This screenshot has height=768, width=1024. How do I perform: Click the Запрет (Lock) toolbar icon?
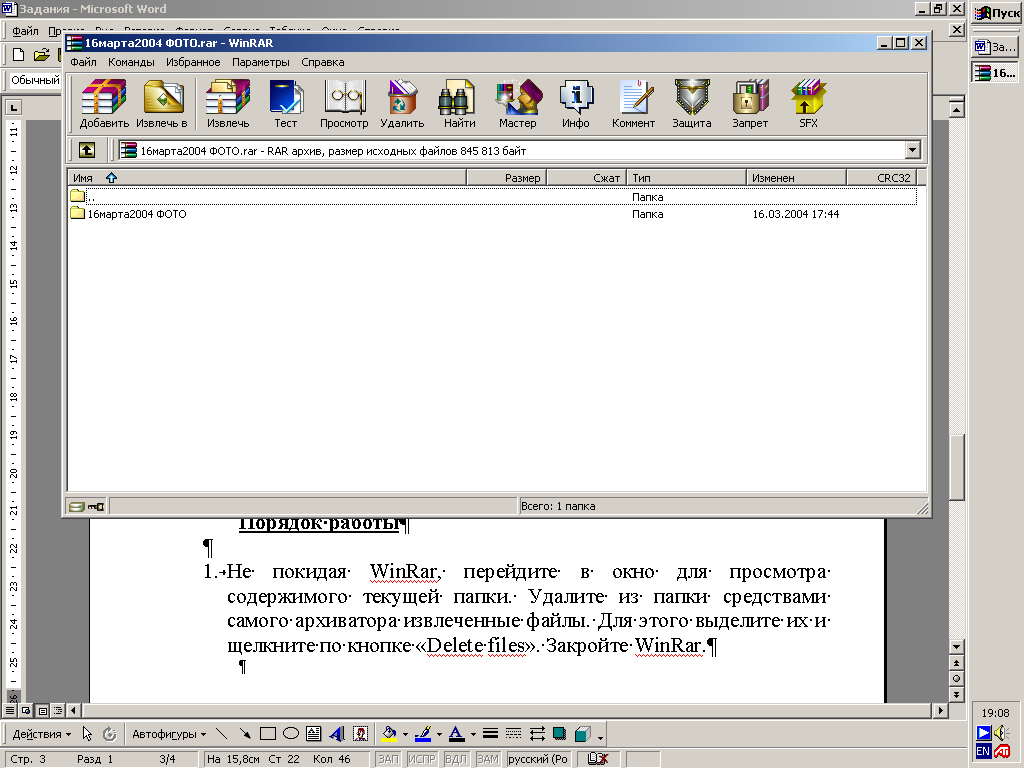[x=750, y=104]
